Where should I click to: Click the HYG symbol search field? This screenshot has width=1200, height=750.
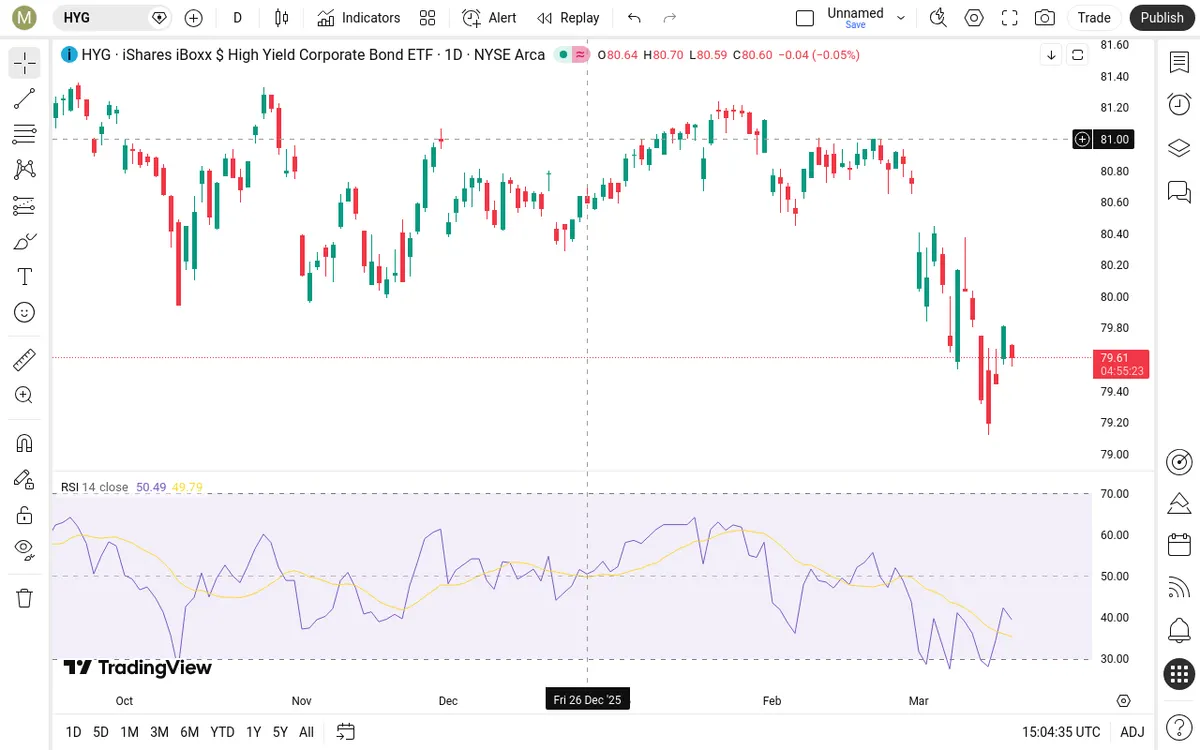click(112, 18)
